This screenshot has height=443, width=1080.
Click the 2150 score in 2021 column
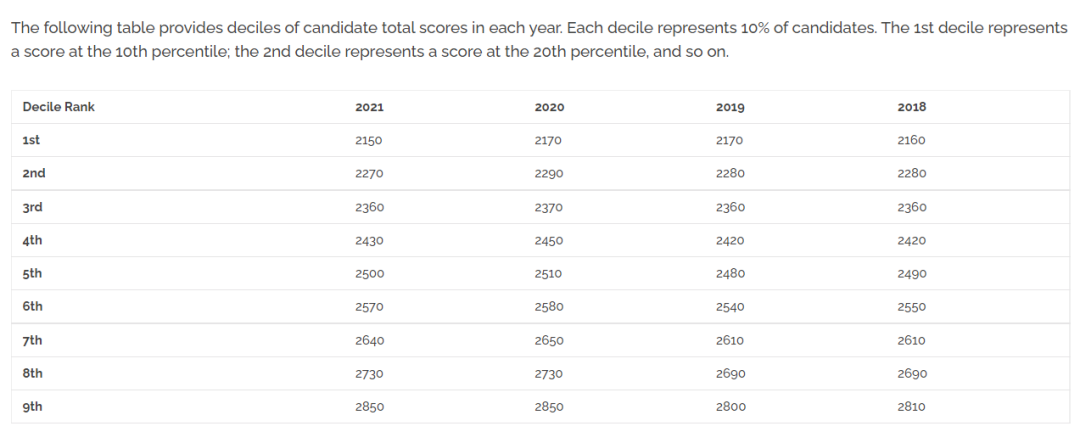click(368, 141)
